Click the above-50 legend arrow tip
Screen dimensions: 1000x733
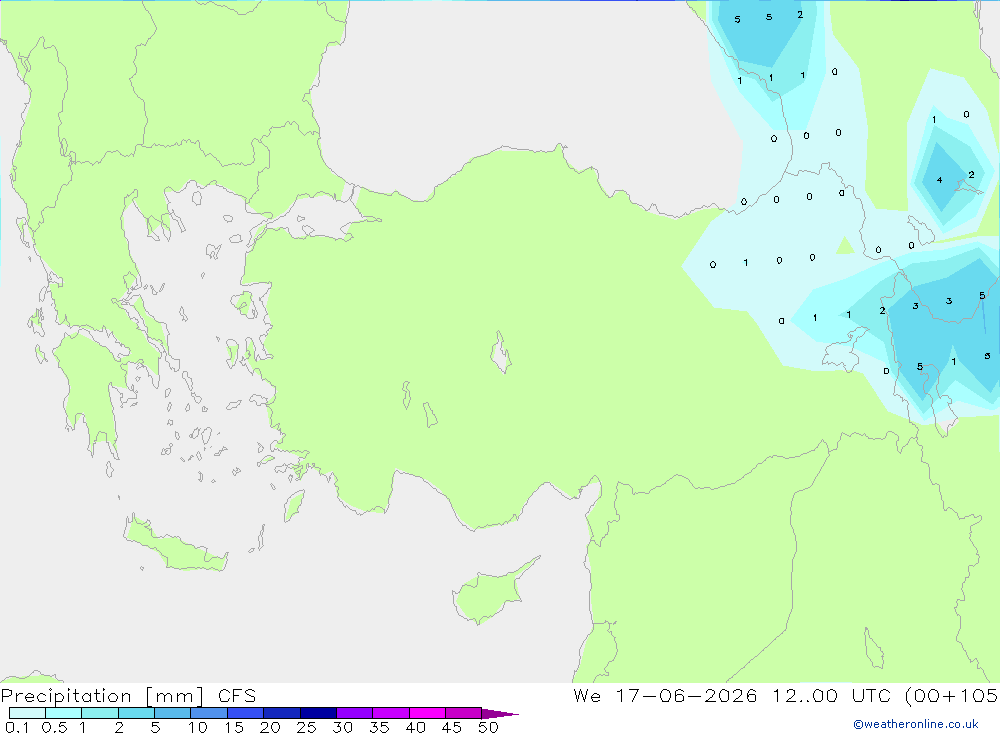pyautogui.click(x=500, y=713)
